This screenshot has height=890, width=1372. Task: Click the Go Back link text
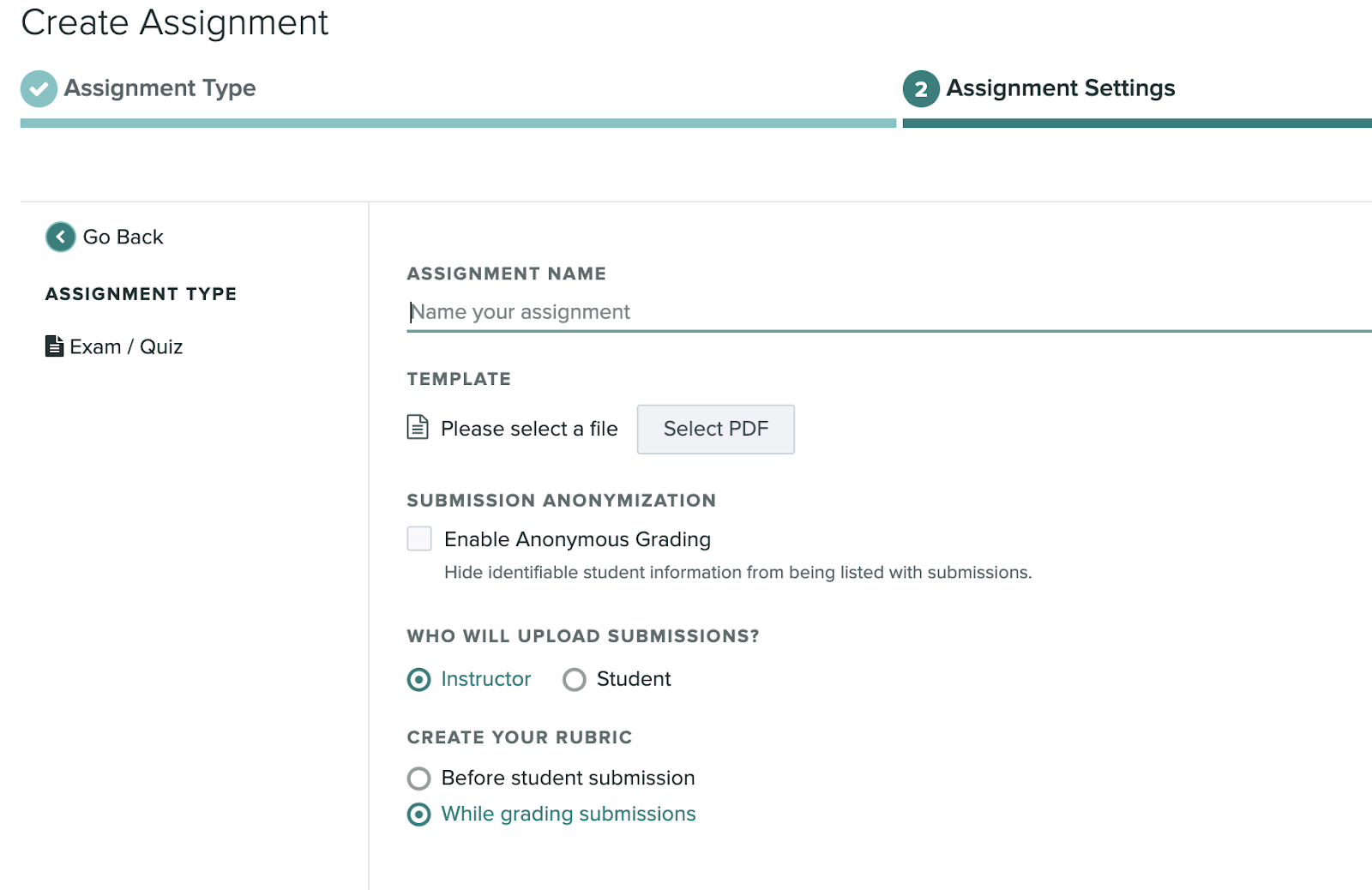[x=123, y=237]
